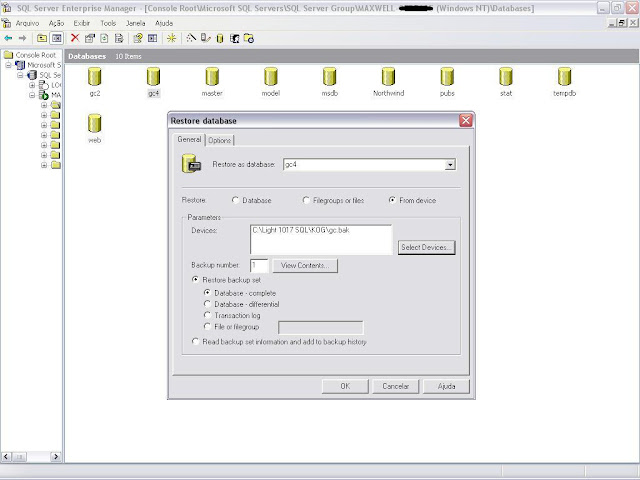Image resolution: width=640 pixels, height=480 pixels.
Task: Click the Export List toolbar icon
Action: coord(119,38)
